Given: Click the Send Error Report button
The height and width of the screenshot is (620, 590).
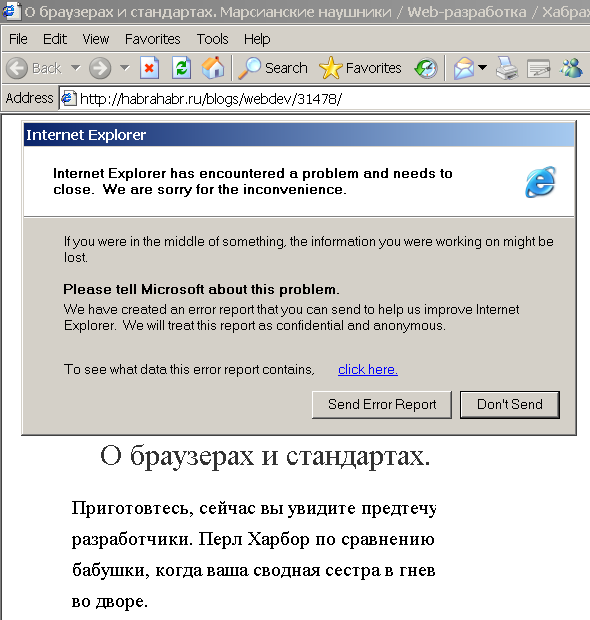Looking at the screenshot, I should 382,405.
